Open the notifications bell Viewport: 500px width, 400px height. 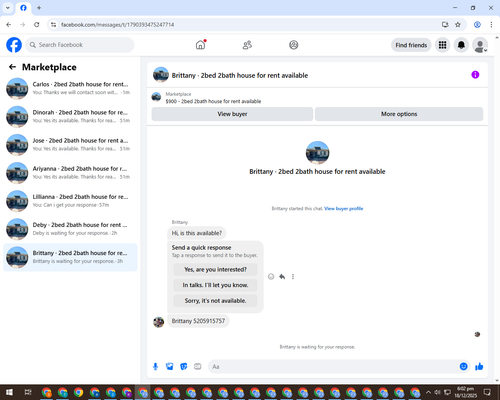461,45
